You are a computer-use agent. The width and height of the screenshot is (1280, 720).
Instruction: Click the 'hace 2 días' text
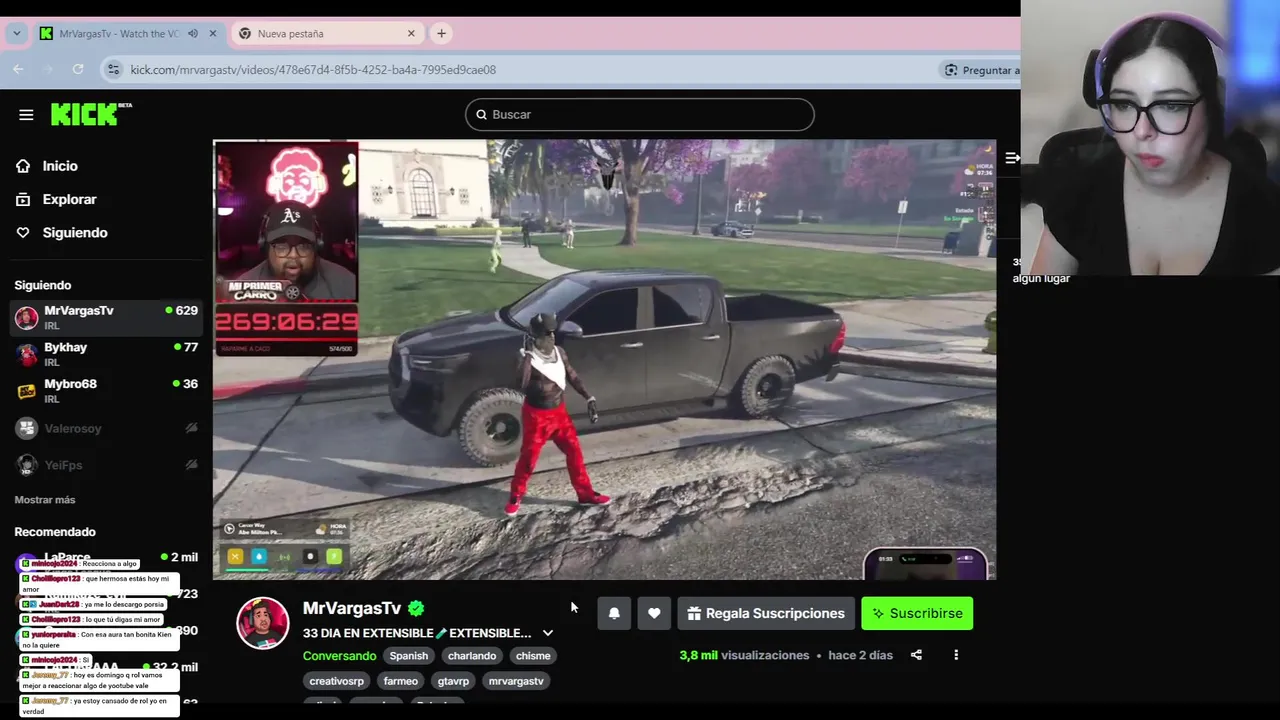coord(860,655)
